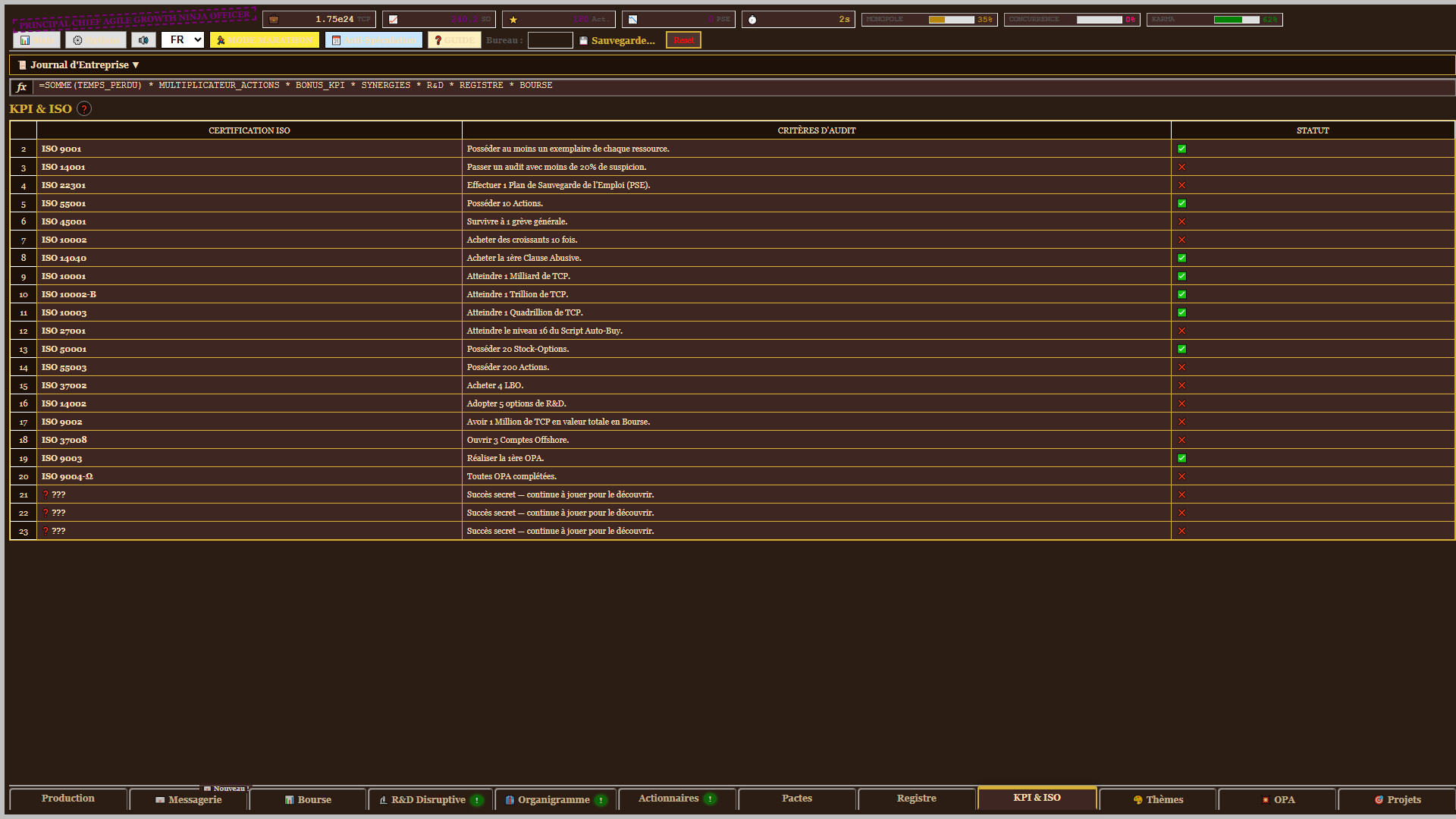This screenshot has height=819, width=1456.
Task: Open the Bourse tab
Action: point(308,800)
